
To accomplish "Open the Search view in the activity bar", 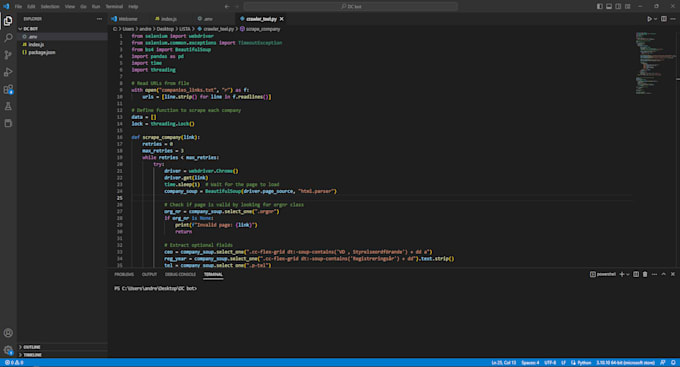I will 8,38.
